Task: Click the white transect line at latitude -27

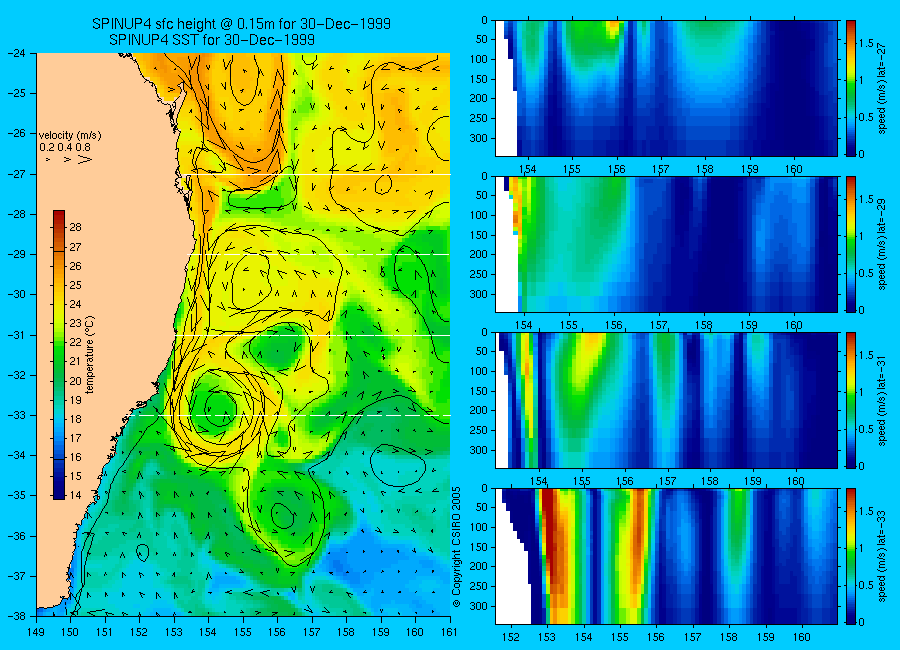Action: tap(315, 174)
